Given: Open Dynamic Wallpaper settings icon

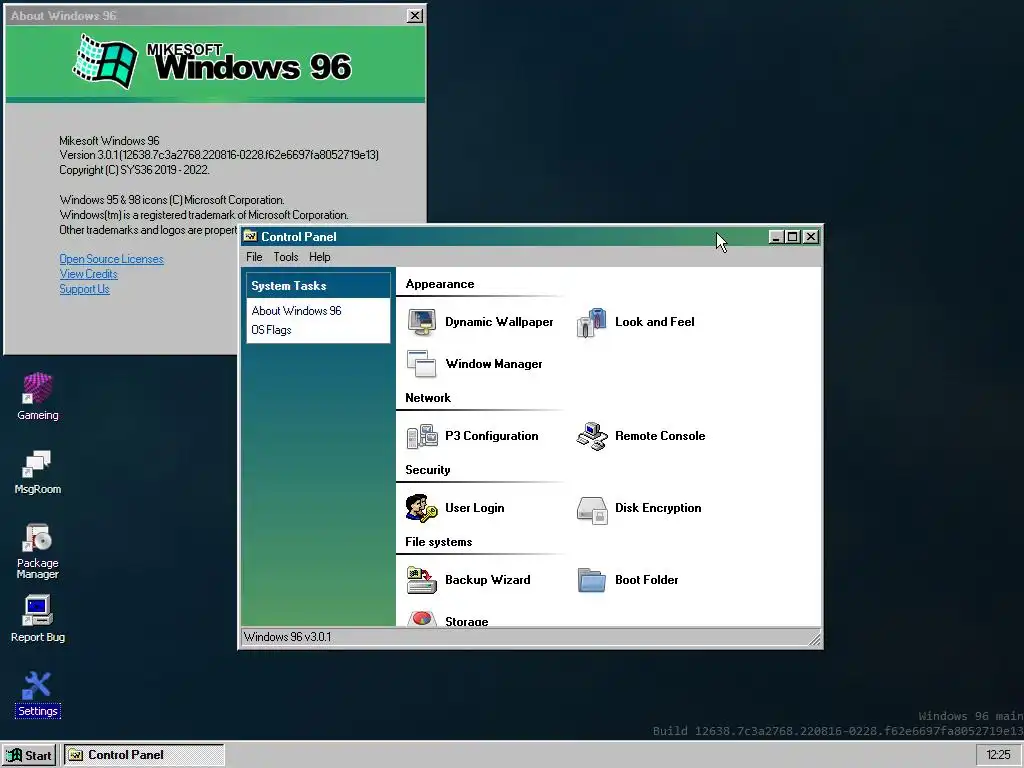Looking at the screenshot, I should pos(422,322).
